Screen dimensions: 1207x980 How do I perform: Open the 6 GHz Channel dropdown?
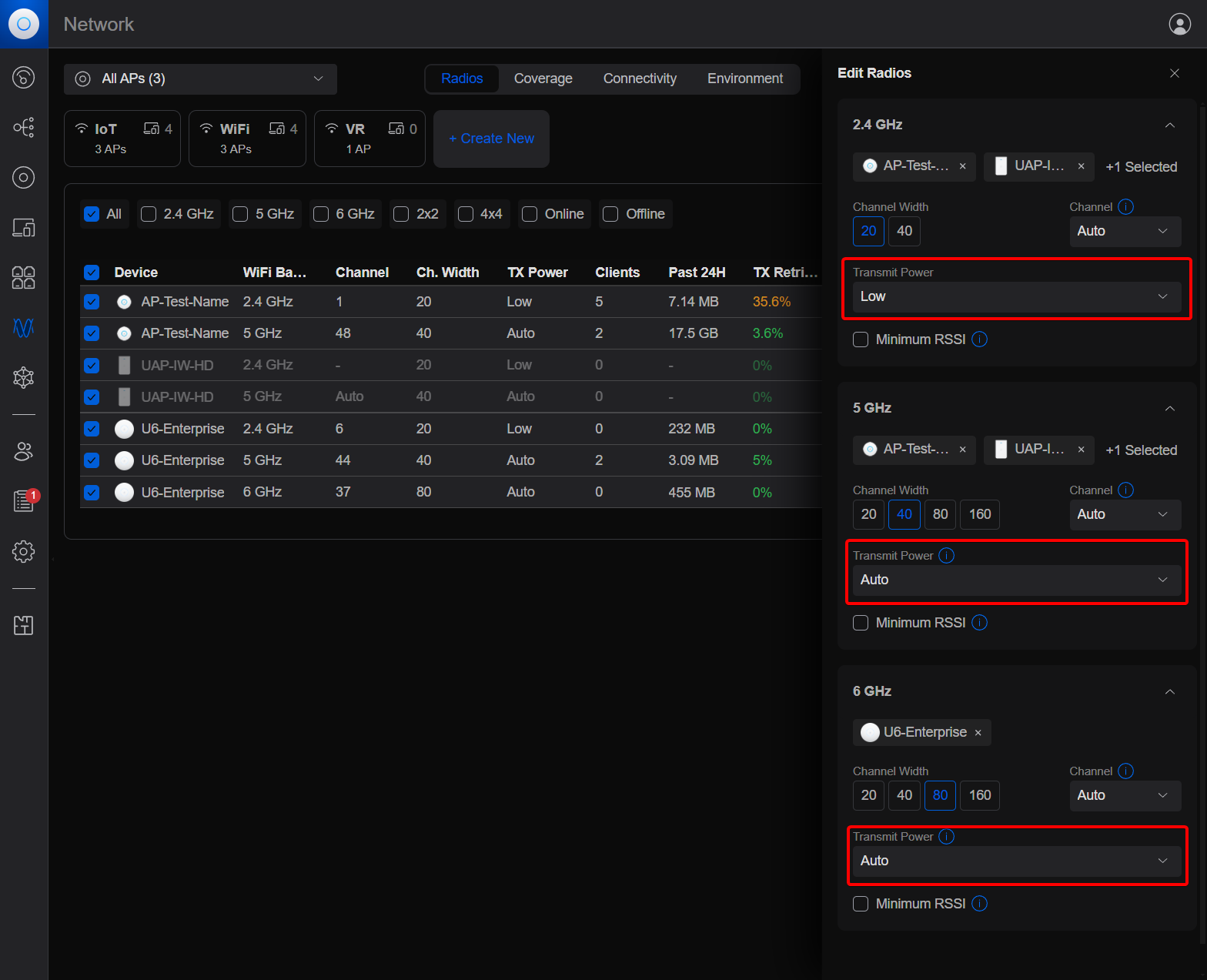click(x=1125, y=795)
